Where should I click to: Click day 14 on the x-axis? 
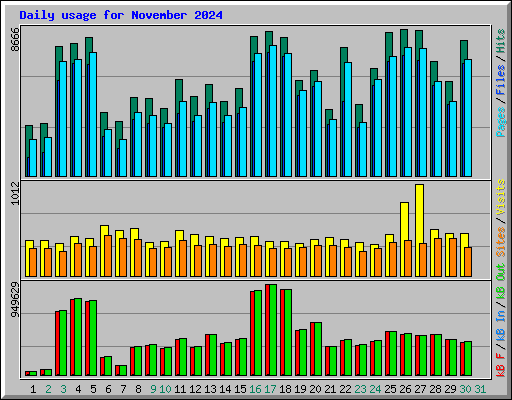coord(225,389)
